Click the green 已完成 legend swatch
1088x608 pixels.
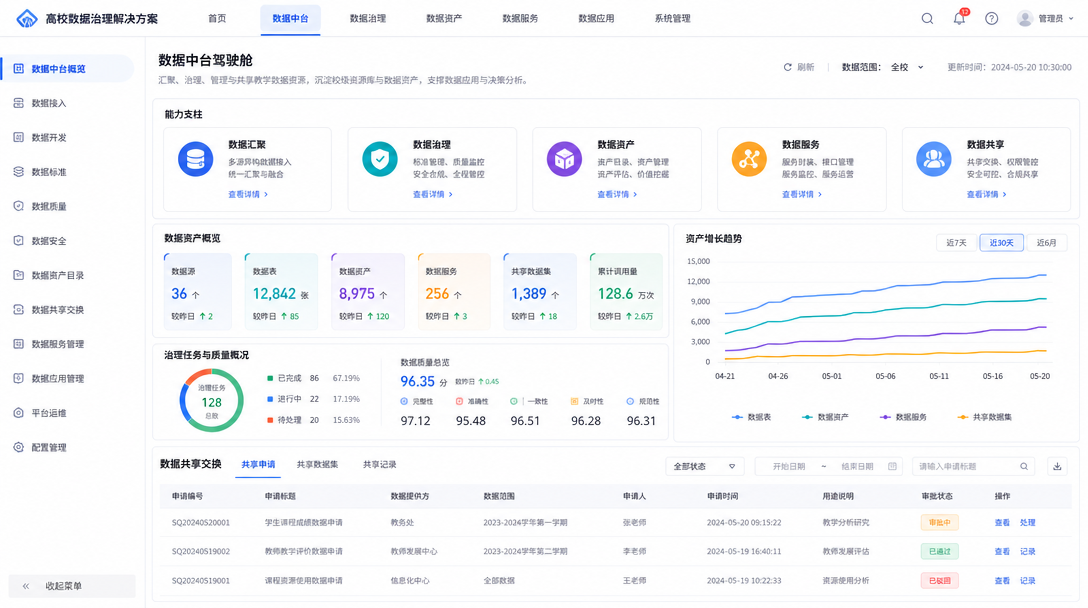pos(270,378)
